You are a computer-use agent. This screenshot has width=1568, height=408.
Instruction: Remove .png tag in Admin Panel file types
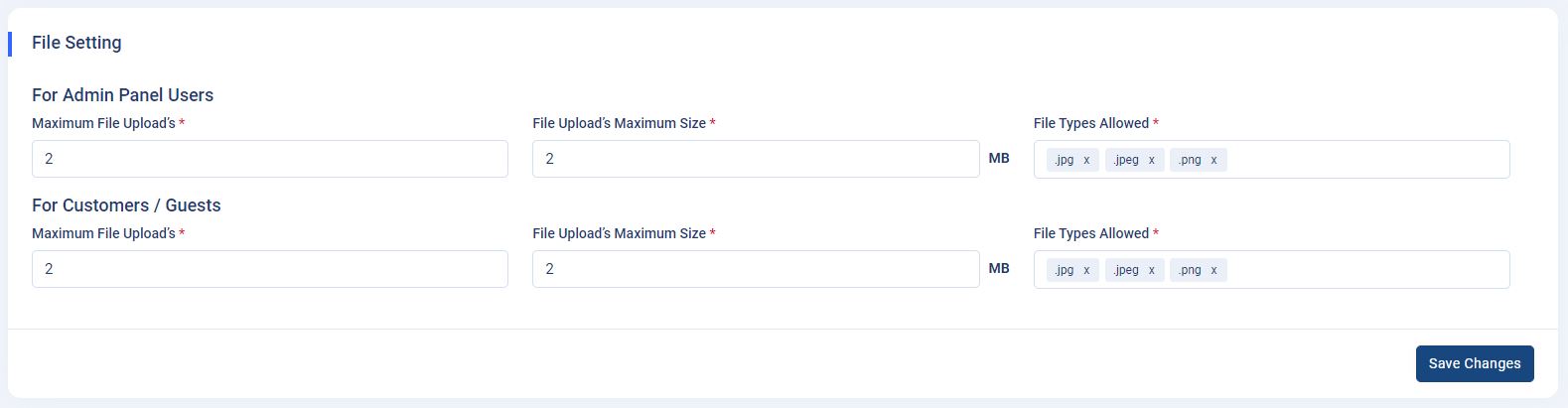pyautogui.click(x=1213, y=160)
